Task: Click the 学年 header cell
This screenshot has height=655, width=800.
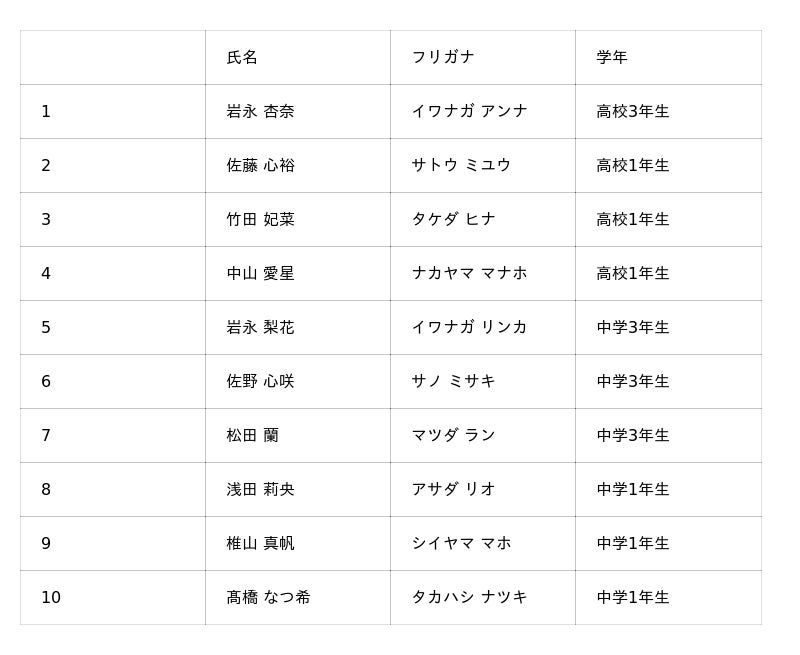Action: [x=612, y=58]
